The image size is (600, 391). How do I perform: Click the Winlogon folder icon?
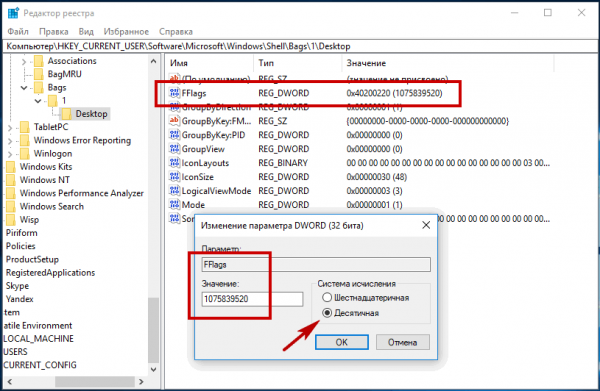[25, 153]
